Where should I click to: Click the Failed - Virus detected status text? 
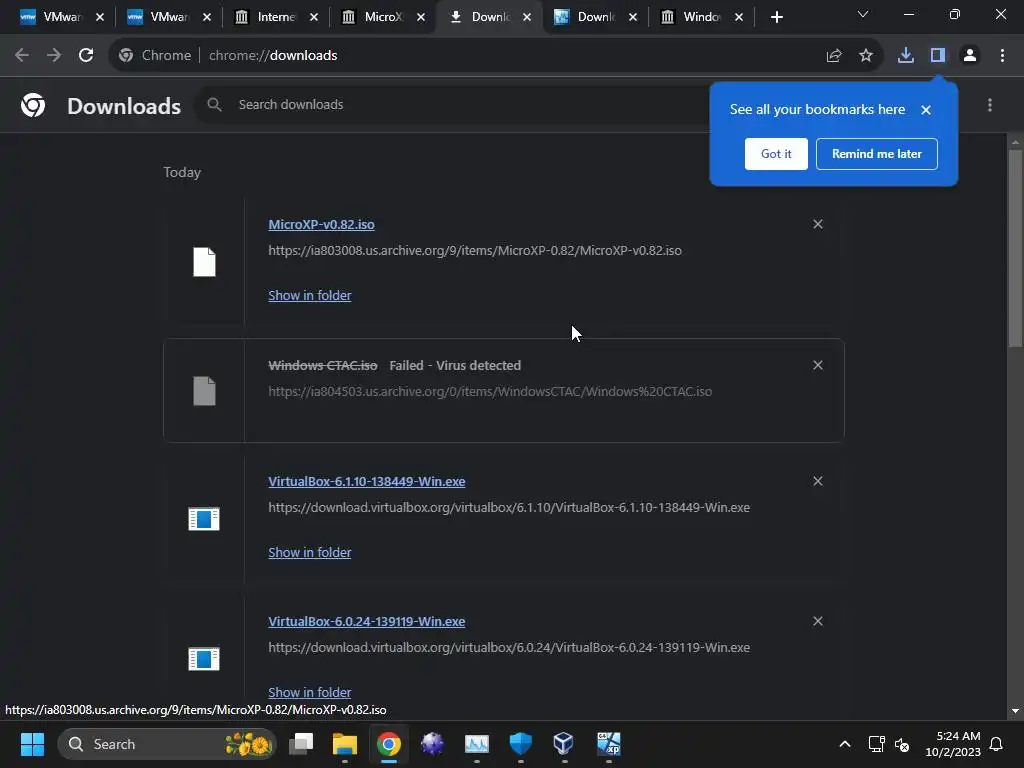455,365
